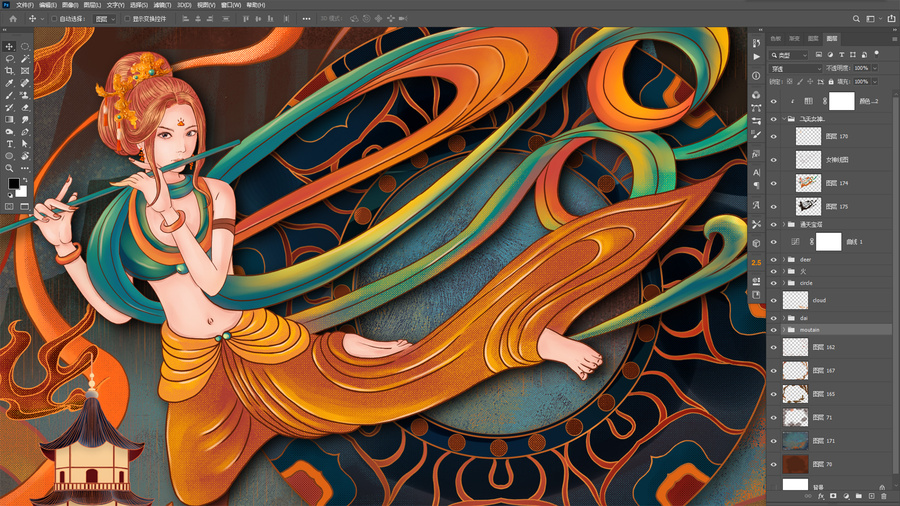The height and width of the screenshot is (506, 900).
Task: Select the Eyedropper tool
Action: pyautogui.click(x=9, y=83)
